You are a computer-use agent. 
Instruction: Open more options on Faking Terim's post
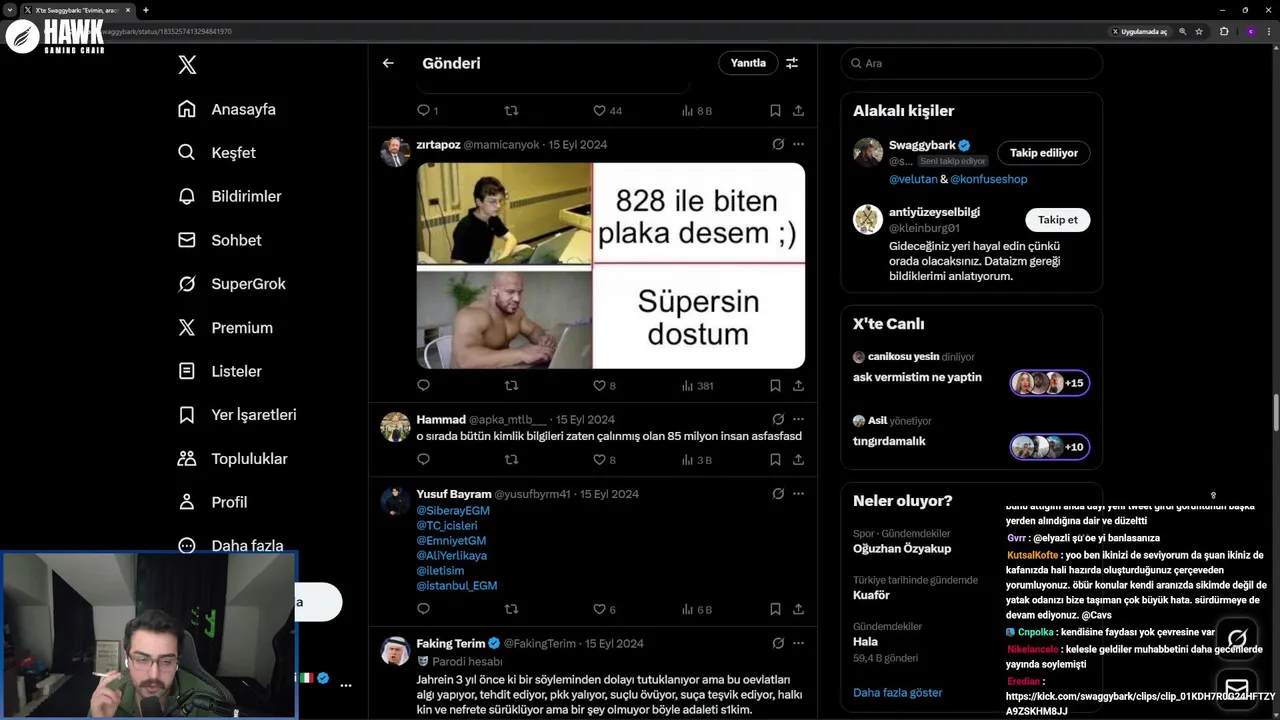point(798,643)
